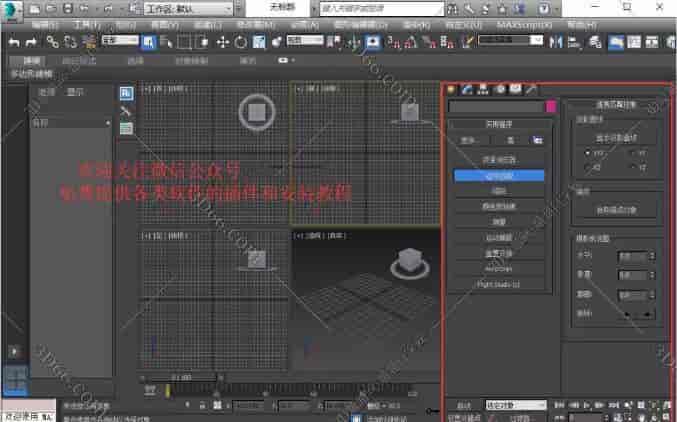Open the Hierarchy command panel icon
Screen dimensions: 677x422
pyautogui.click(x=484, y=90)
